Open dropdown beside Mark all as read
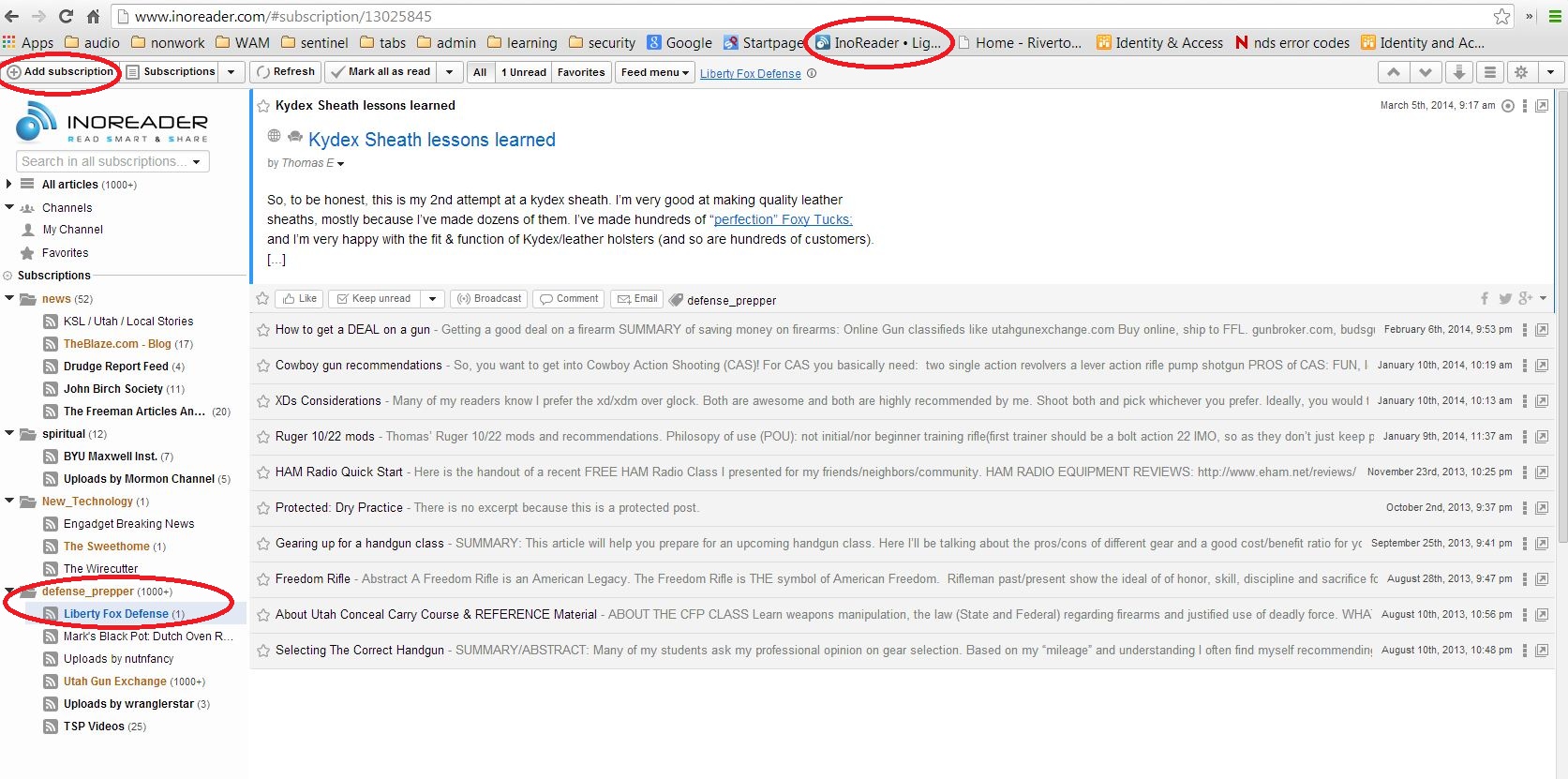This screenshot has width=1568, height=779. [x=450, y=72]
